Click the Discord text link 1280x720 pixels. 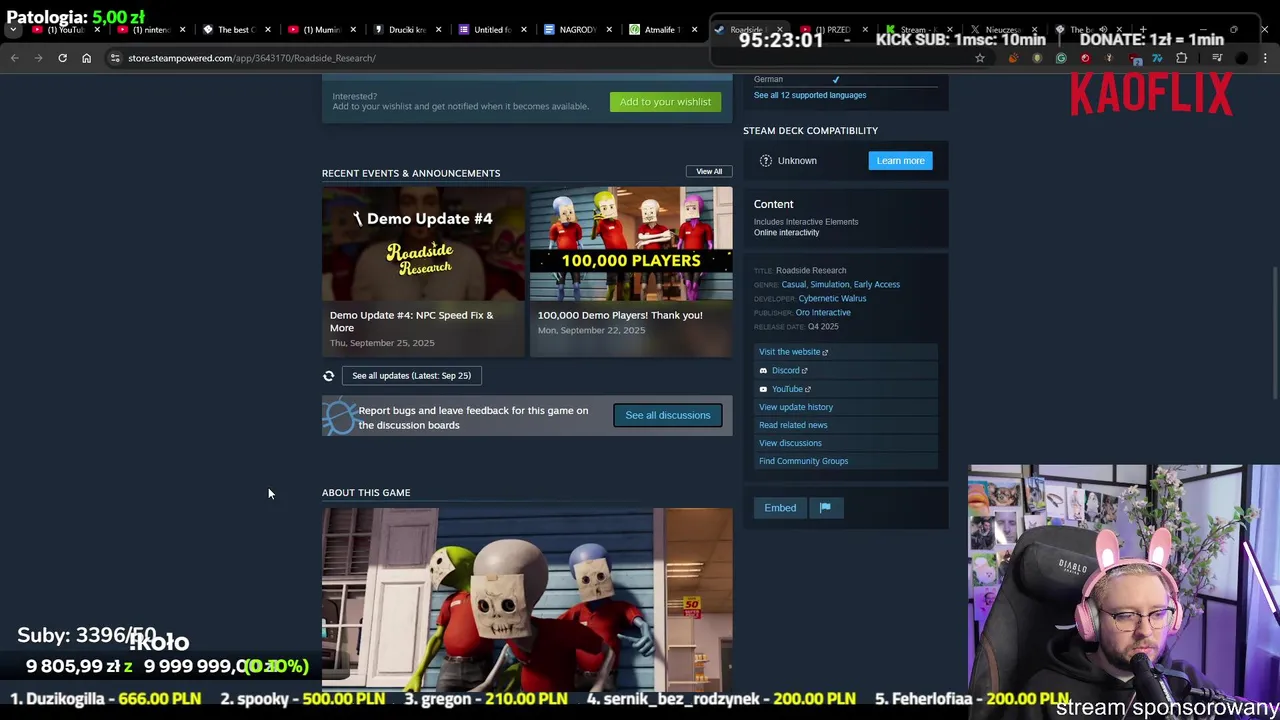click(x=785, y=371)
